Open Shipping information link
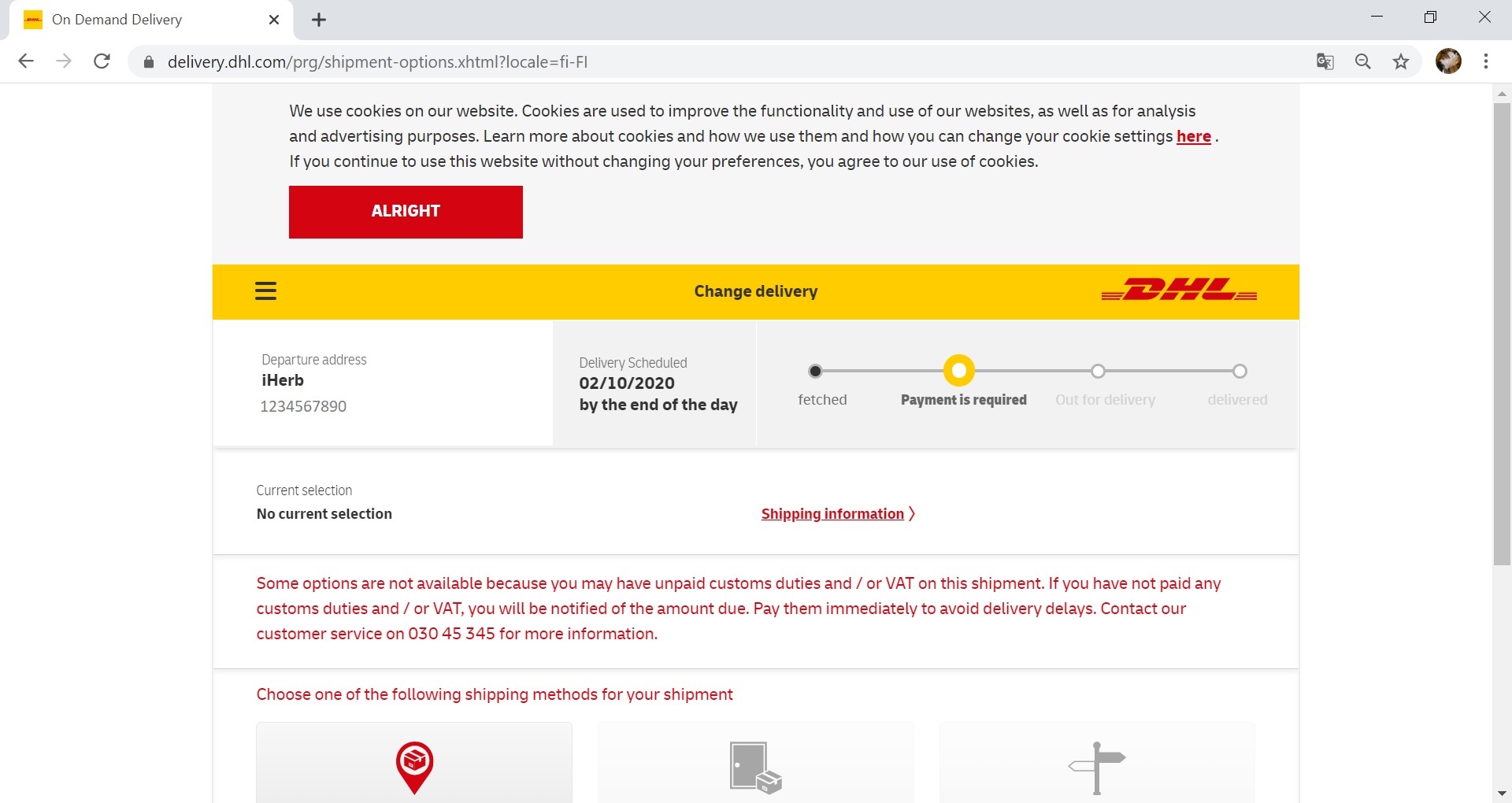The image size is (1512, 803). click(832, 514)
